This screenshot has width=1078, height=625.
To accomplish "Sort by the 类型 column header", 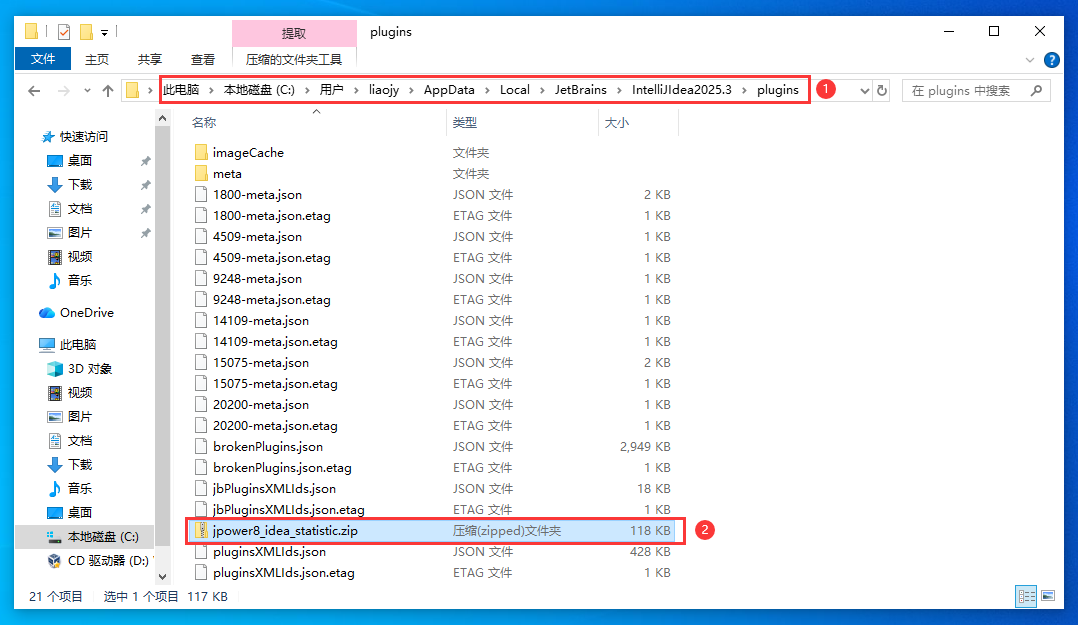I will (x=465, y=122).
